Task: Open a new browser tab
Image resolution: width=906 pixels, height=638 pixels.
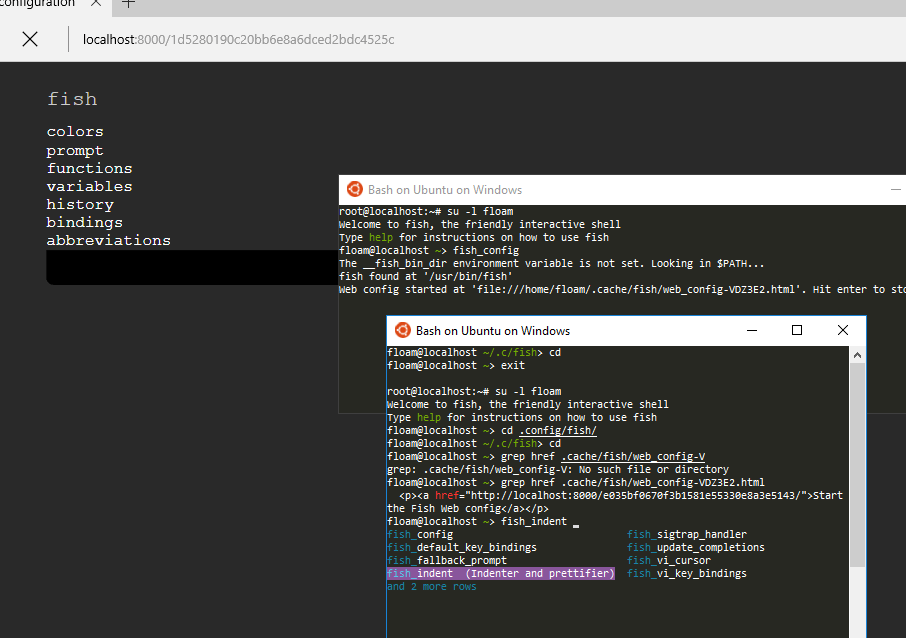Action: coord(128,4)
